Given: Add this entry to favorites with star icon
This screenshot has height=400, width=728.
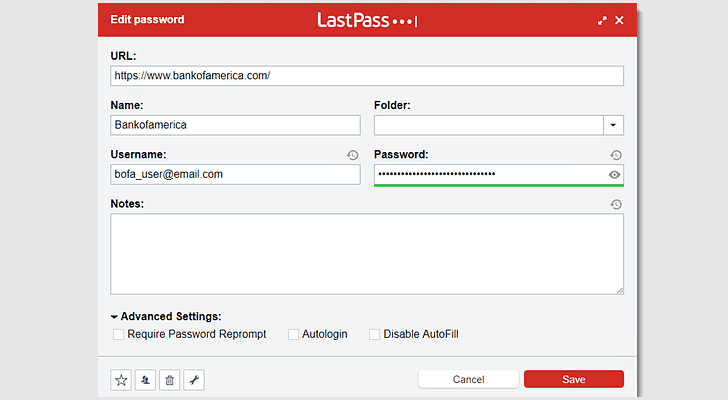Looking at the screenshot, I should (x=121, y=380).
